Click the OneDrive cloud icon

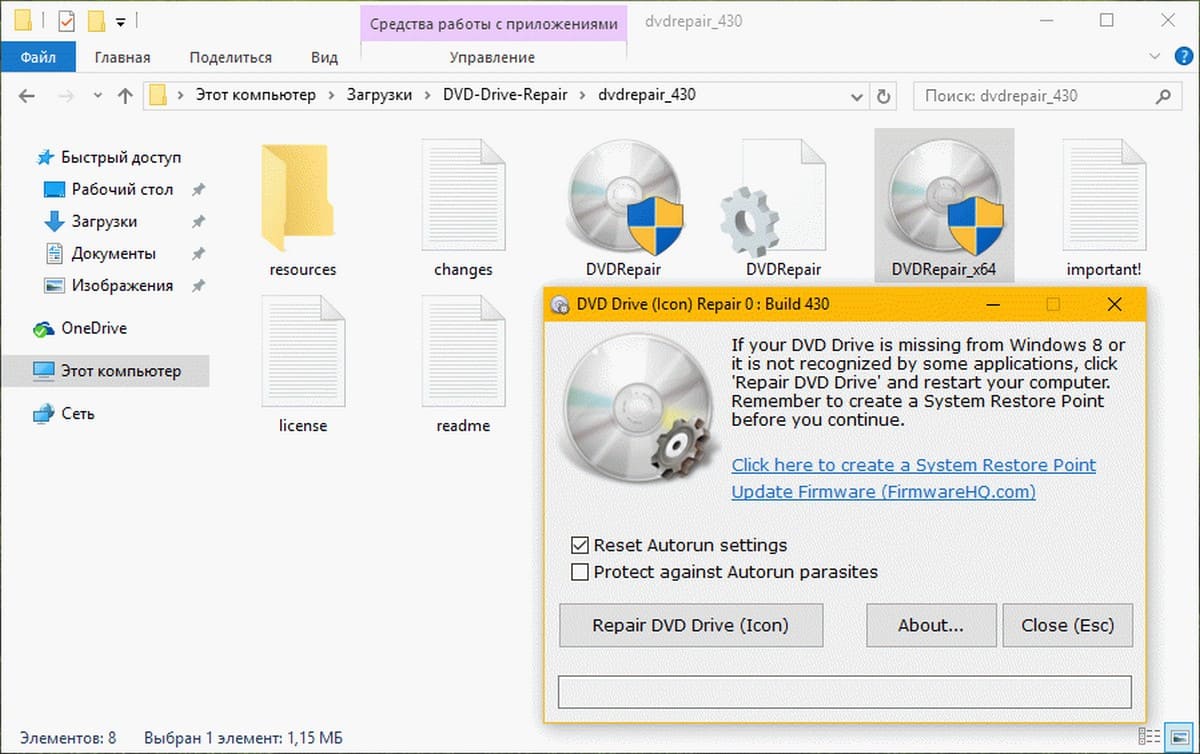point(44,328)
